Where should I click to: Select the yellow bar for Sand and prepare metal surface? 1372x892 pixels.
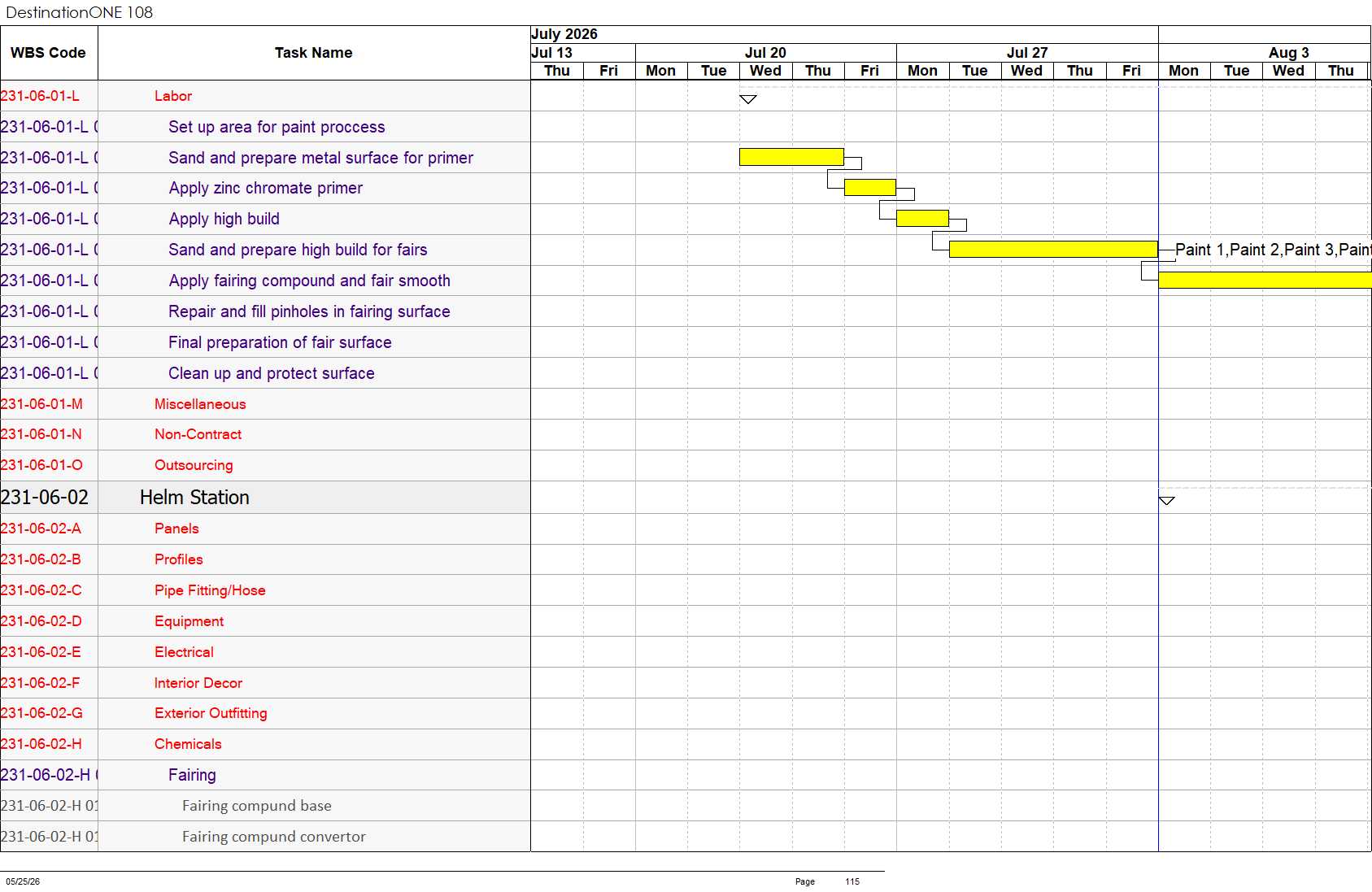791,157
